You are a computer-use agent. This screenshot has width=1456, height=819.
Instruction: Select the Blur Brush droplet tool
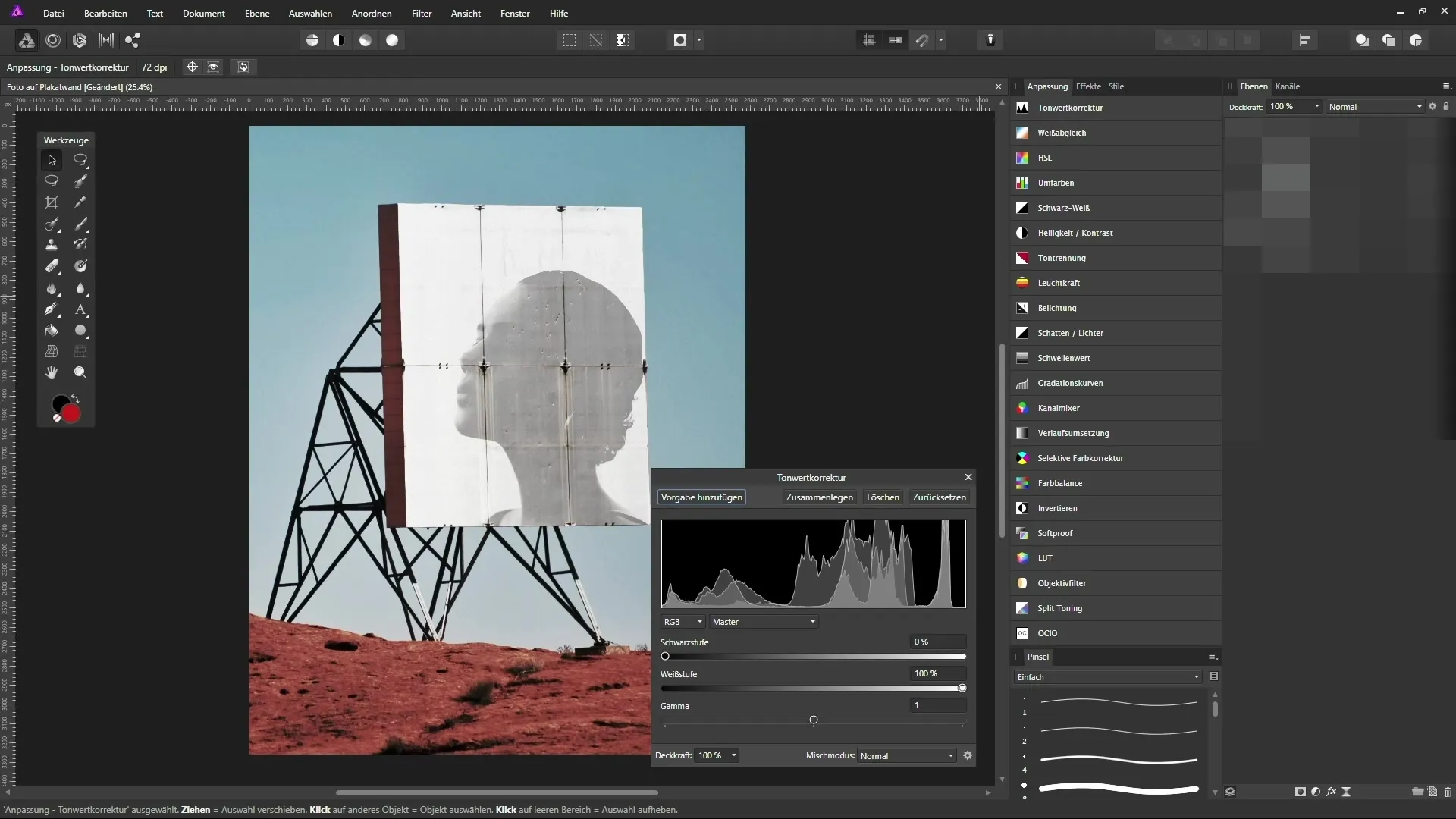point(80,288)
